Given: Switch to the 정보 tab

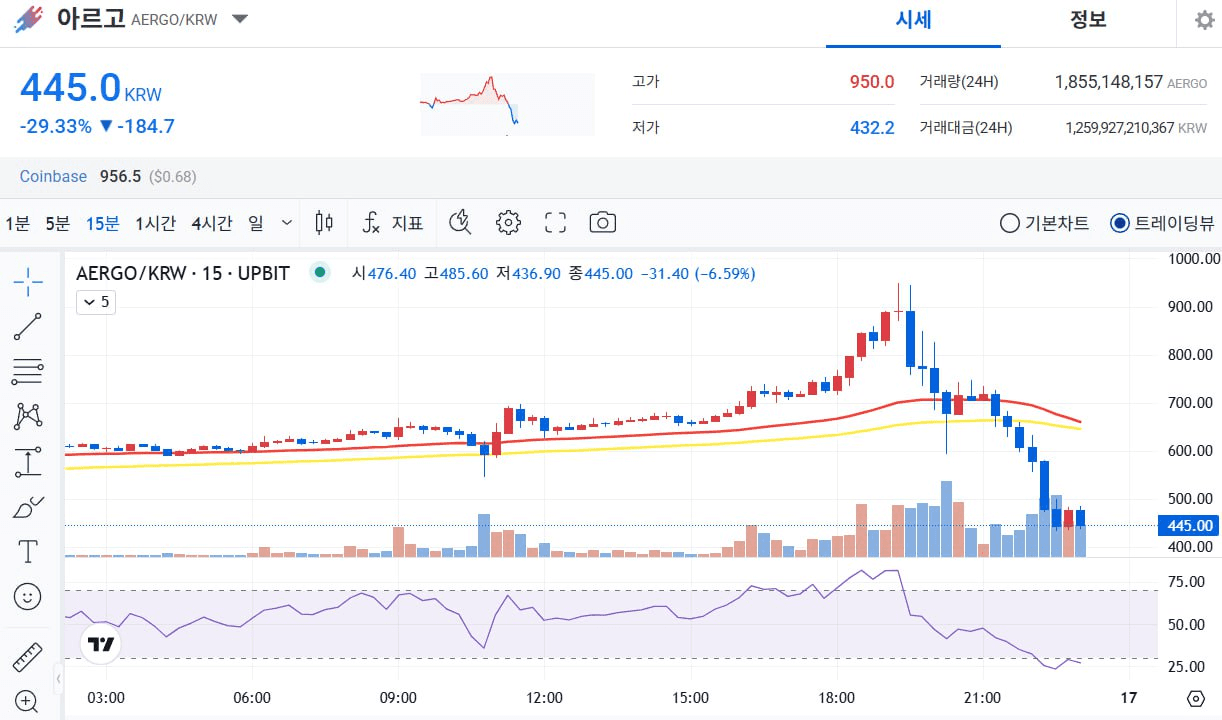Looking at the screenshot, I should click(1088, 20).
